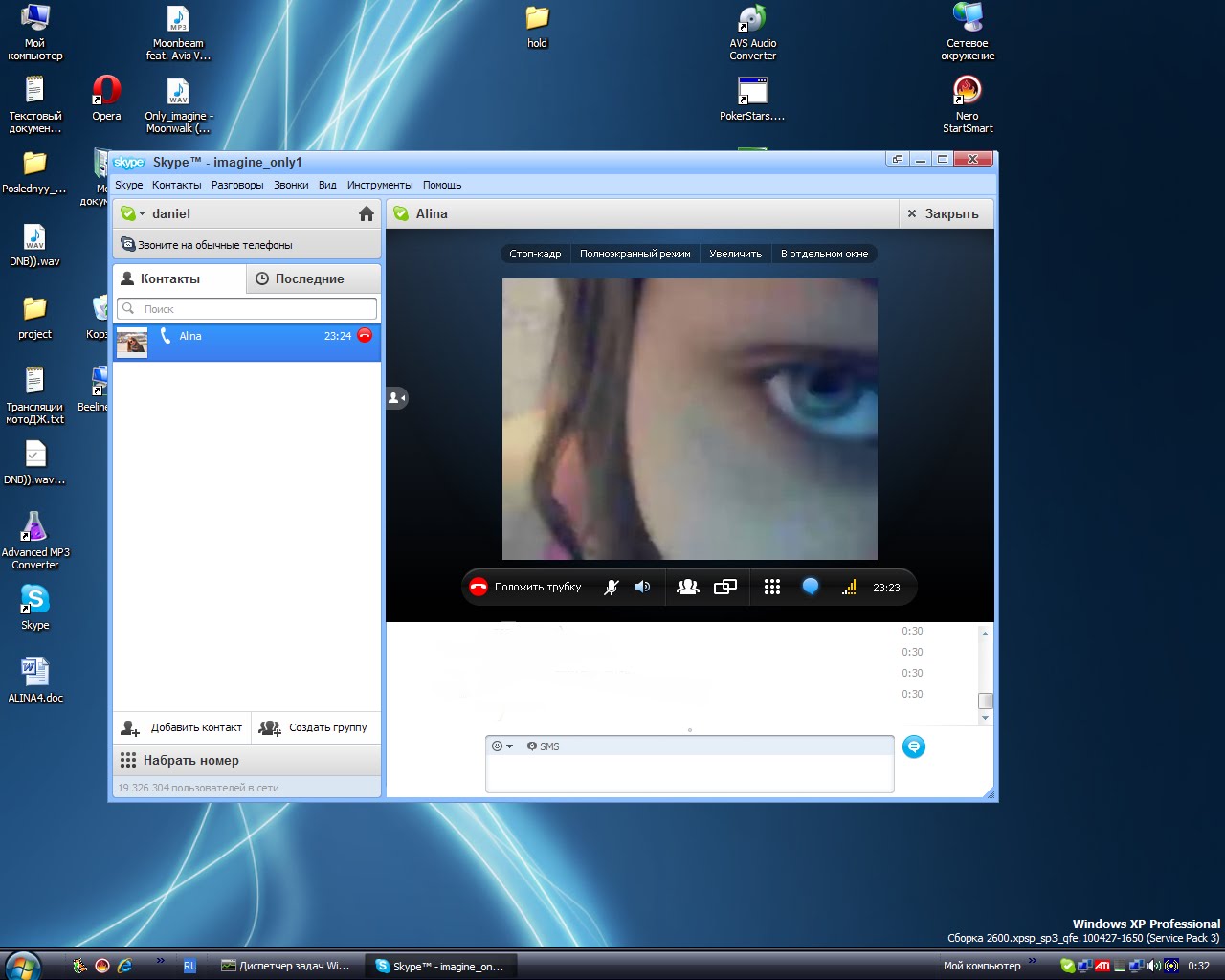Switch to the Последние tab
Viewport: 1225px width, 980px height.
[x=314, y=278]
